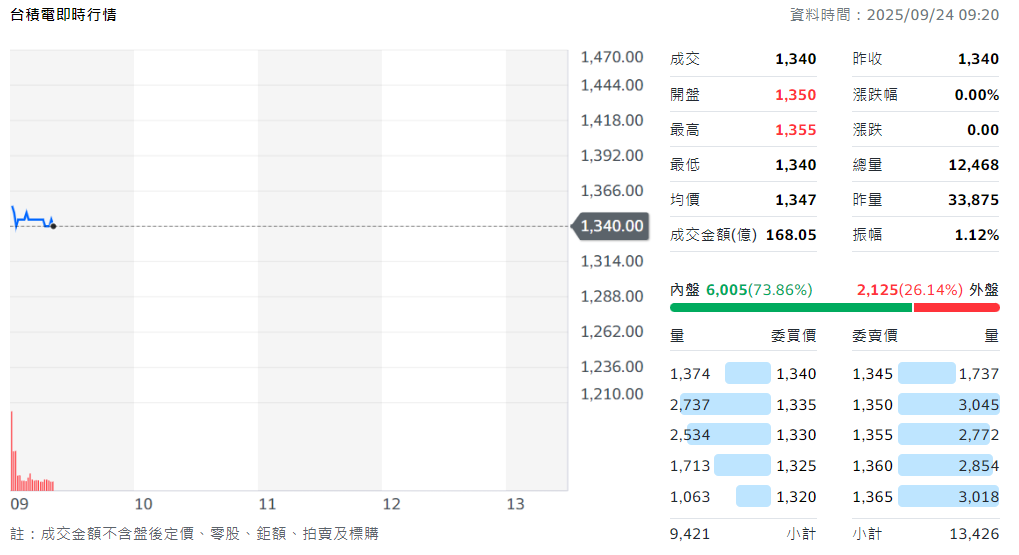Click the 1,444.00 axis label
This screenshot has height=555, width=1019.
(x=612, y=85)
